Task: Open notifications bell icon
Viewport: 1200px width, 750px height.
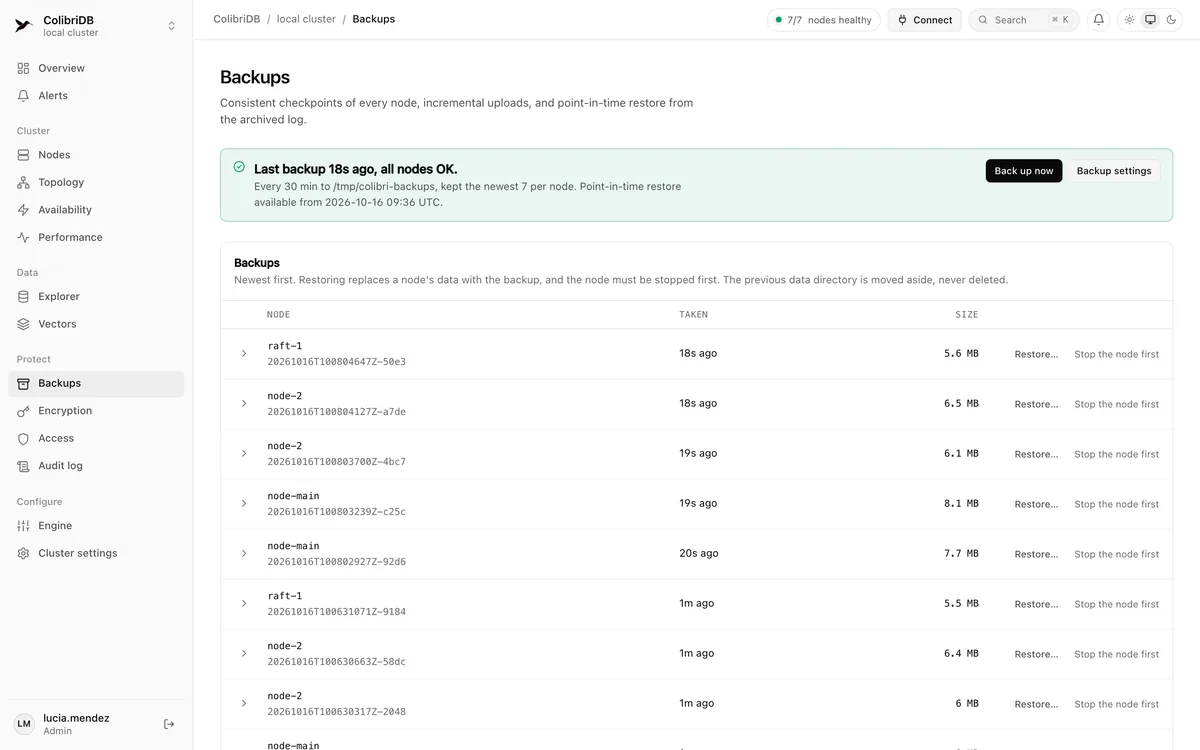Action: tap(1098, 20)
